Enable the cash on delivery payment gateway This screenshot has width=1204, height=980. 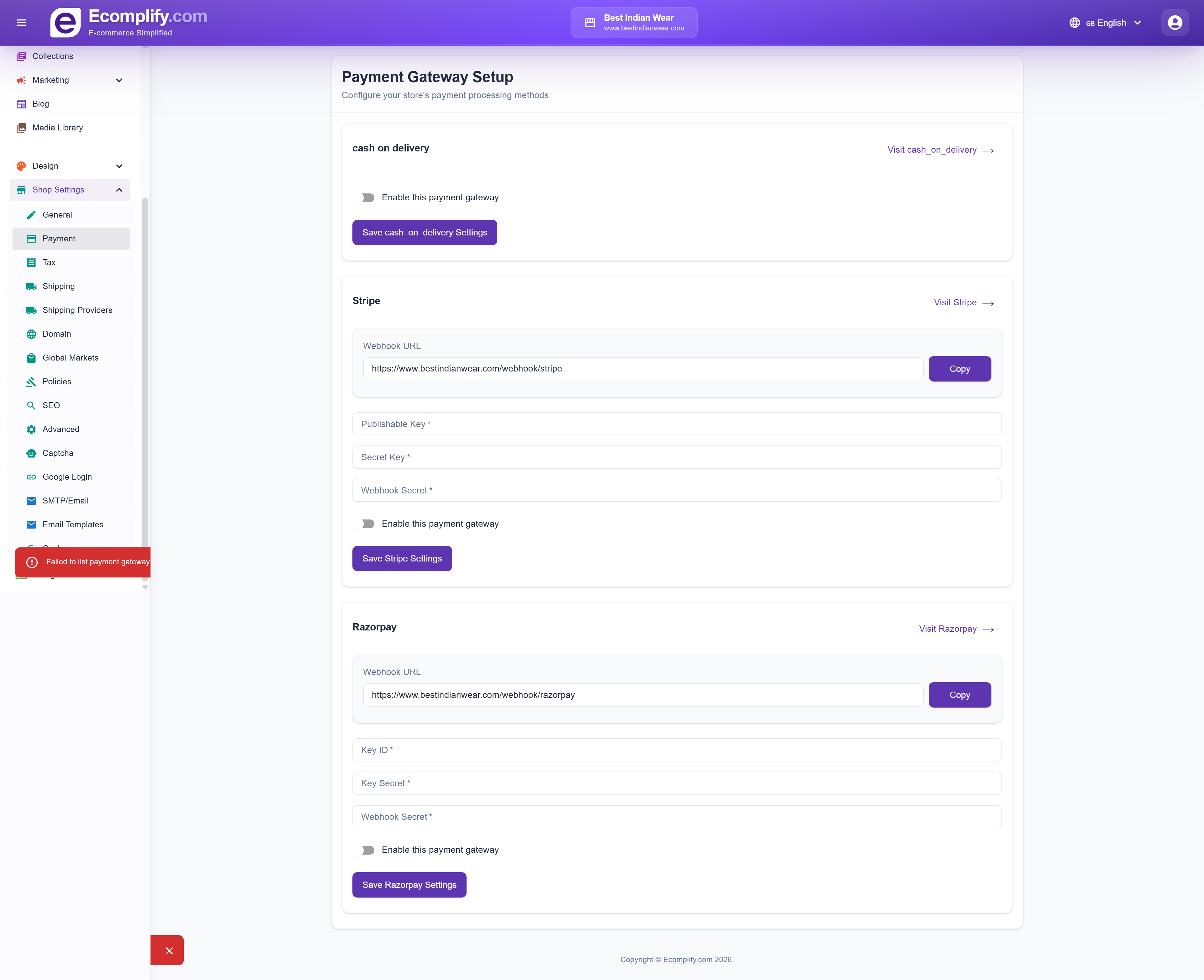(x=367, y=198)
